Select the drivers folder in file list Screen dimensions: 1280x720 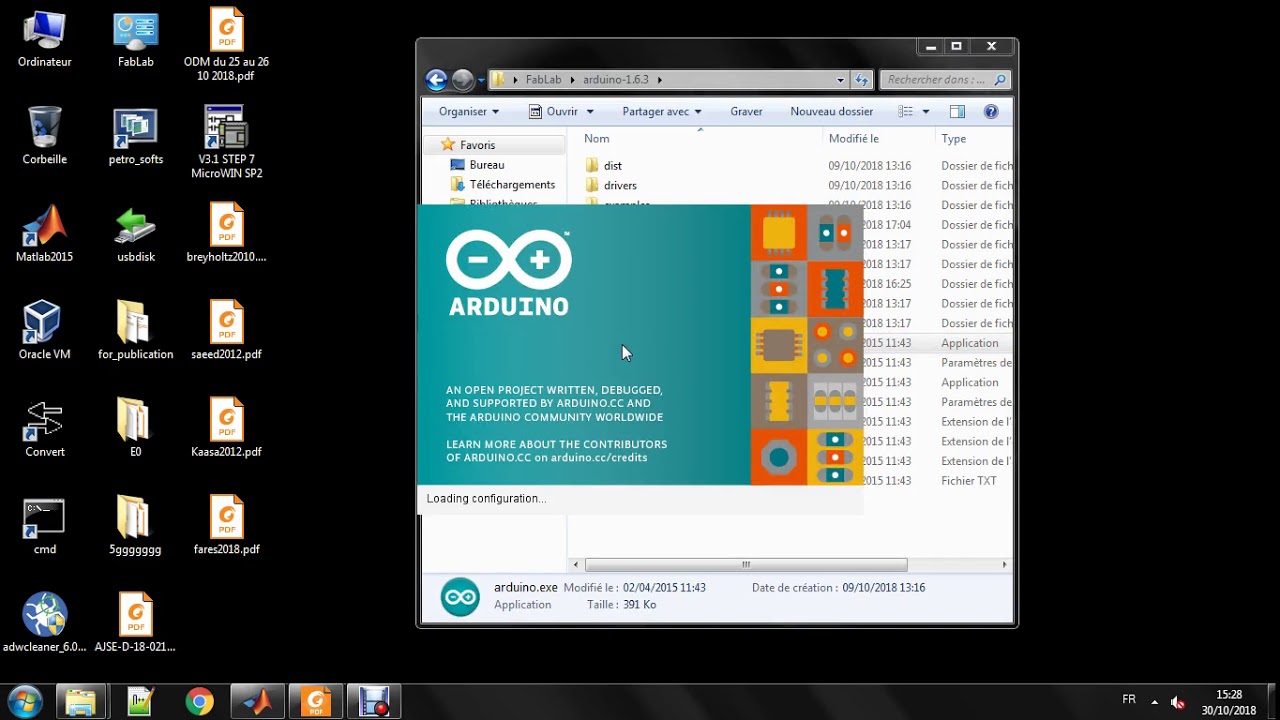(620, 185)
